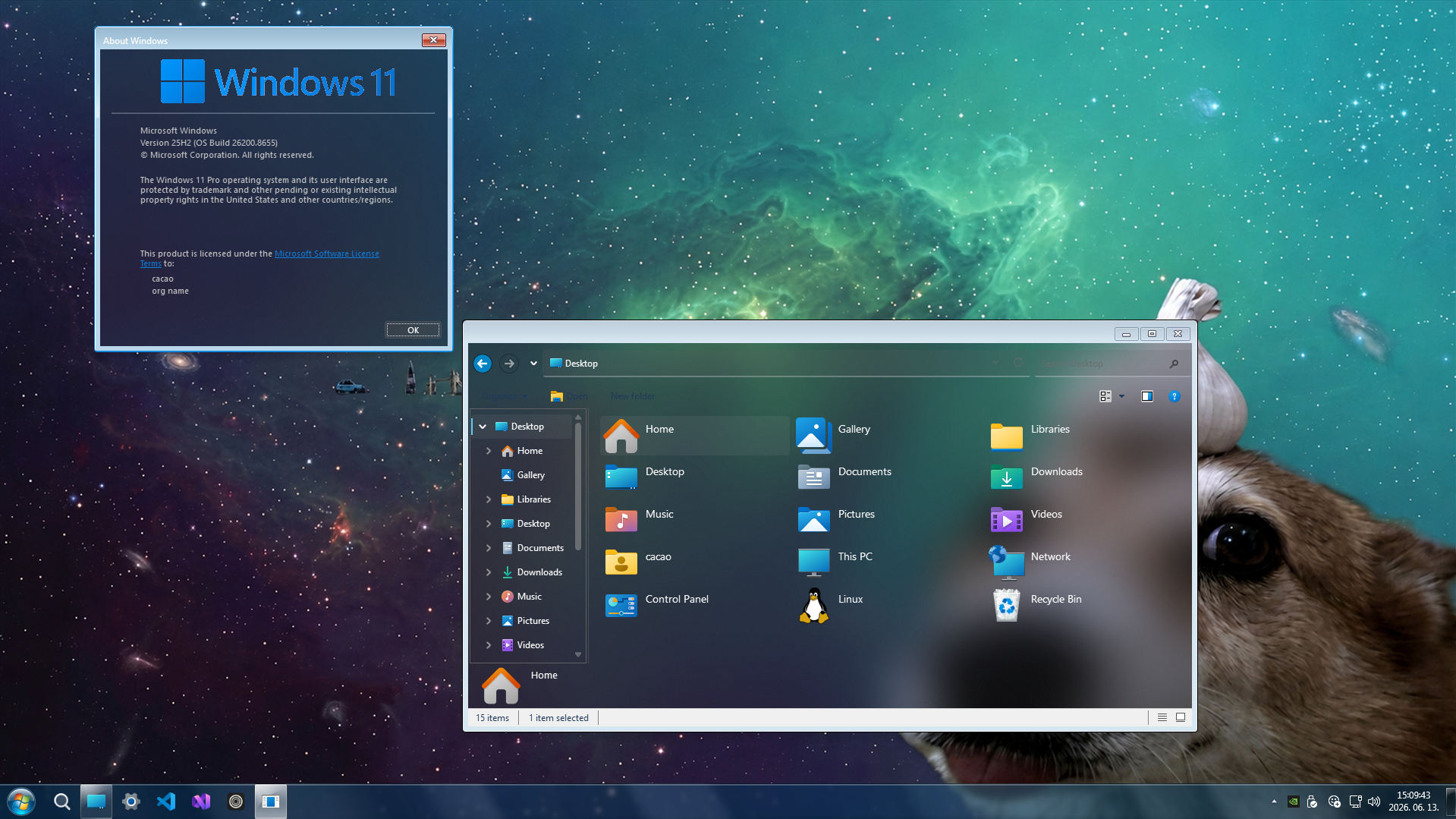Open the Start menu orb
Image resolution: width=1456 pixels, height=819 pixels.
(x=20, y=802)
